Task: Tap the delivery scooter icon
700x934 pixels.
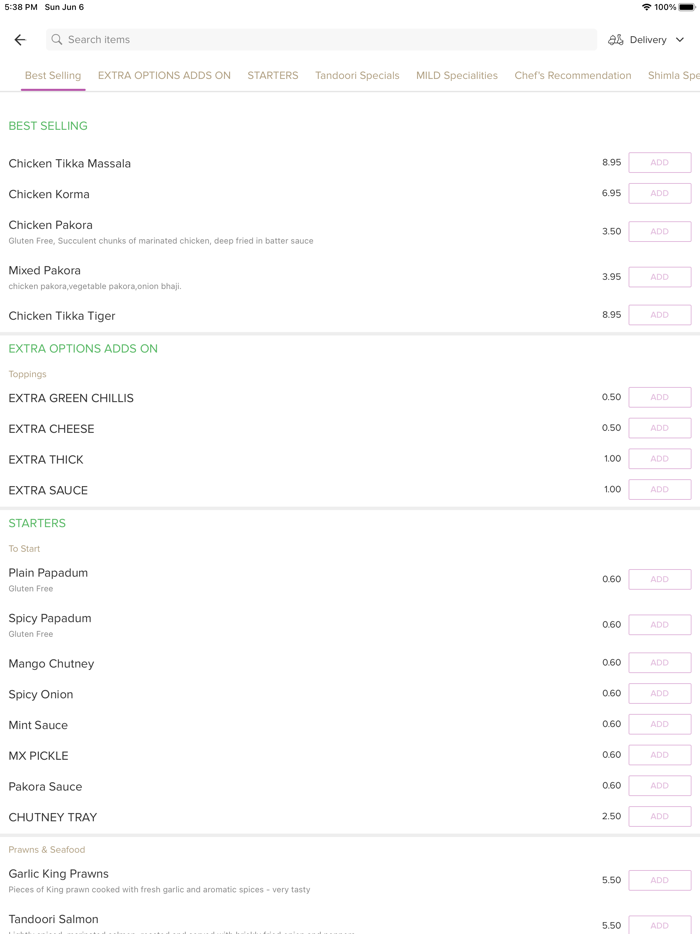Action: pos(616,40)
